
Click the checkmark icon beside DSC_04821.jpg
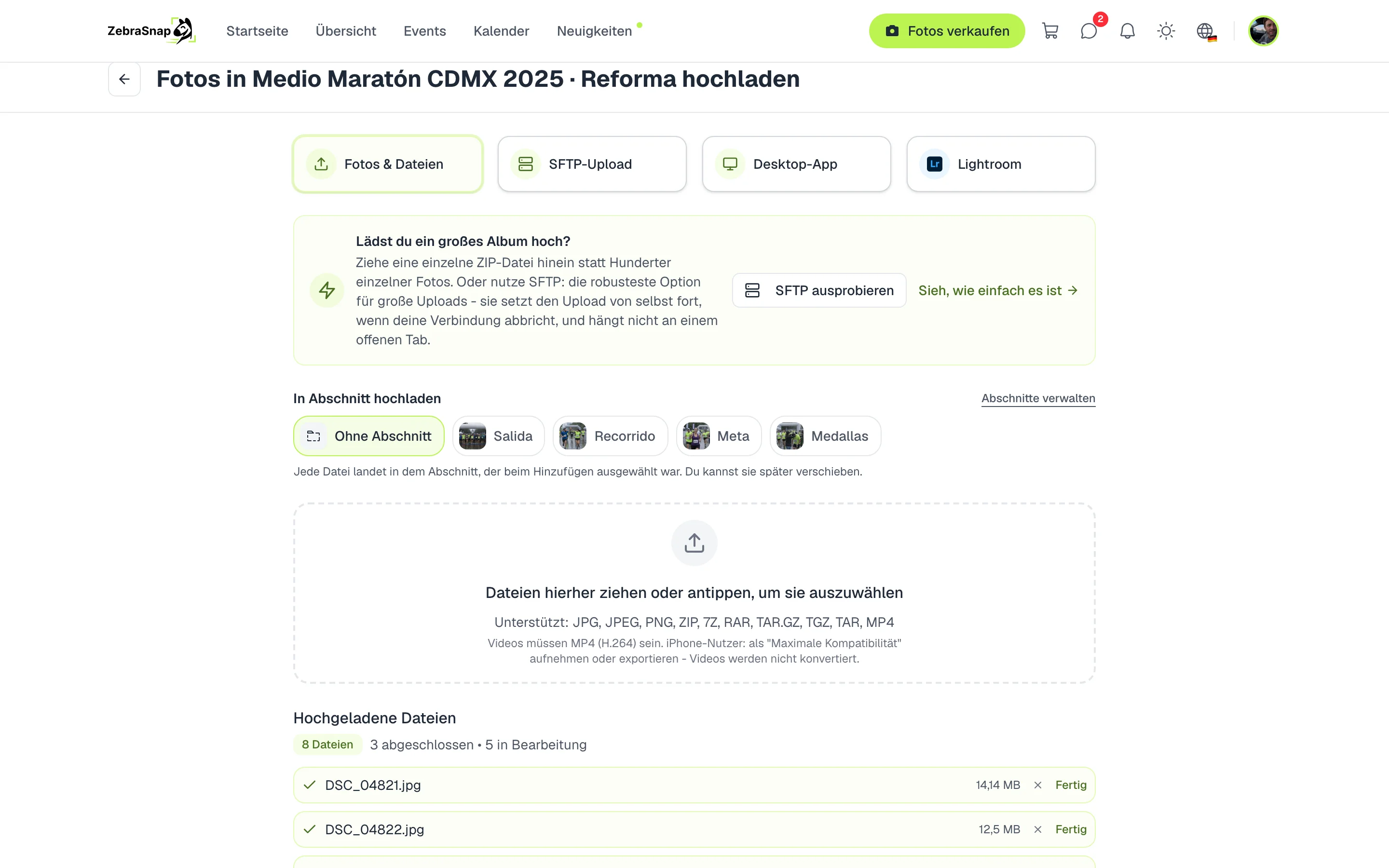pos(310,785)
